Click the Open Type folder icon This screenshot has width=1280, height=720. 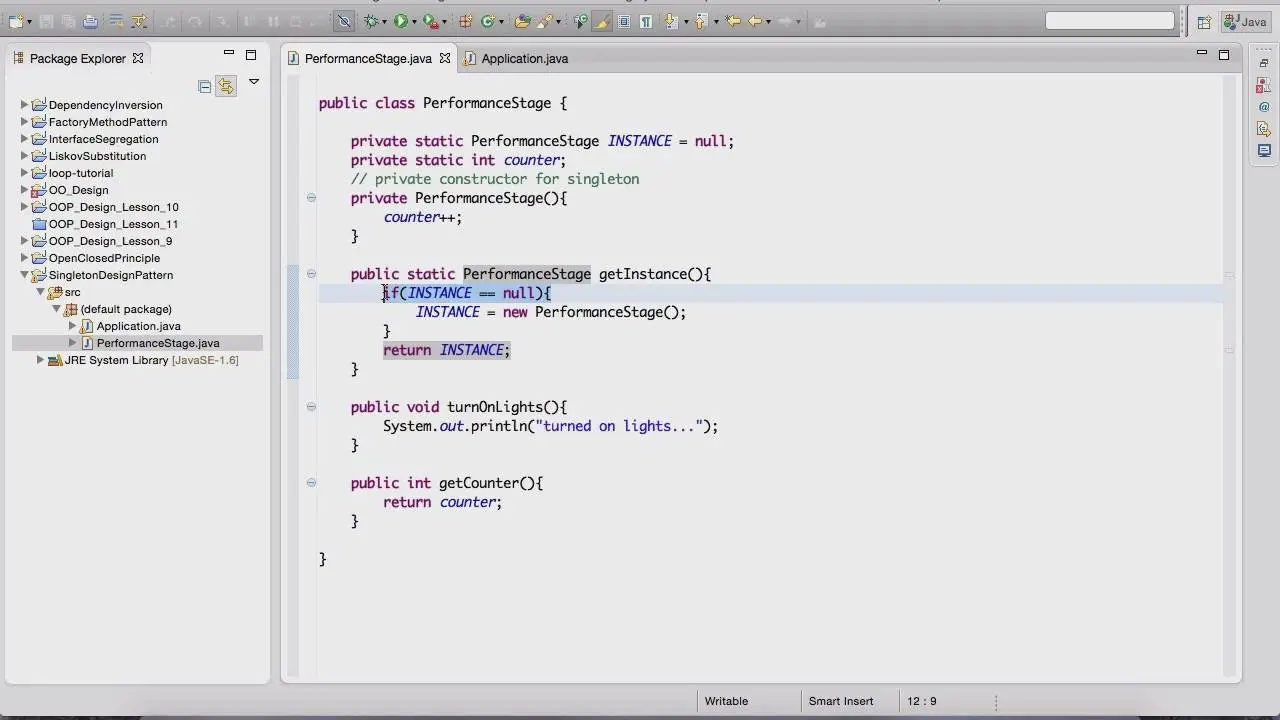(522, 21)
